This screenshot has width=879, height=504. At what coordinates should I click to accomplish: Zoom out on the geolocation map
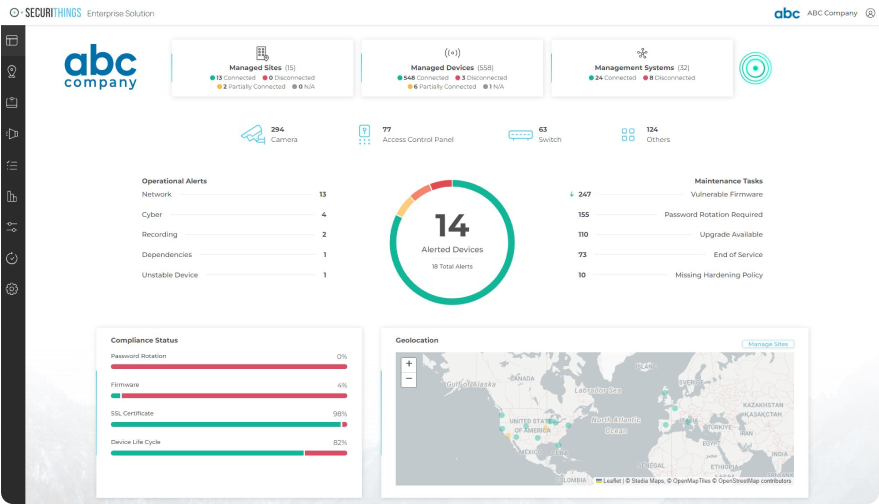point(409,379)
